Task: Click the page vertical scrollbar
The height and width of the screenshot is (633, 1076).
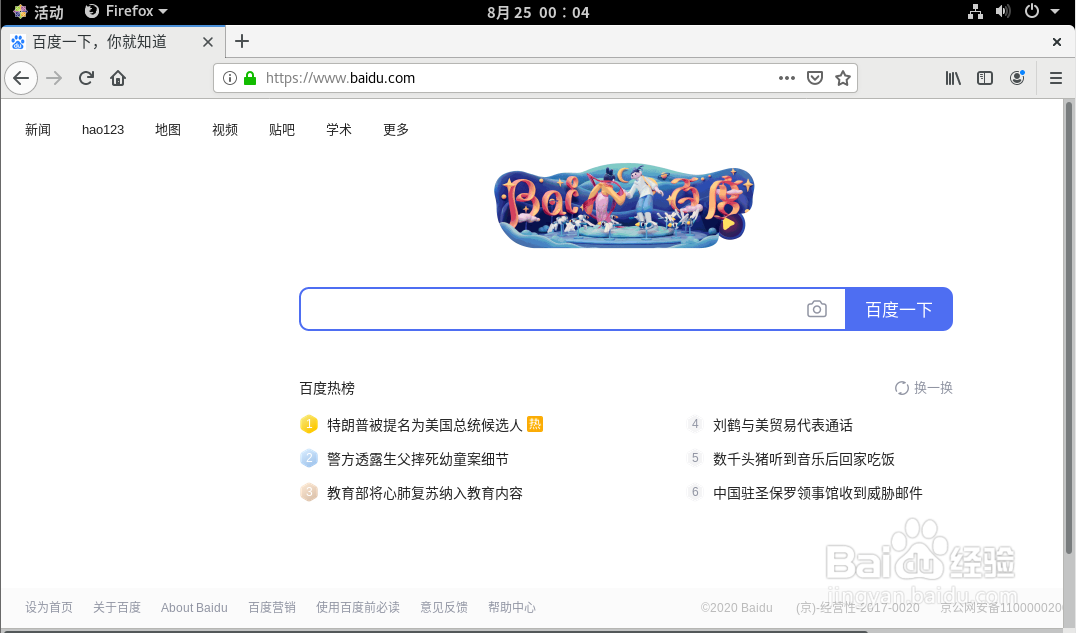Action: [1068, 328]
